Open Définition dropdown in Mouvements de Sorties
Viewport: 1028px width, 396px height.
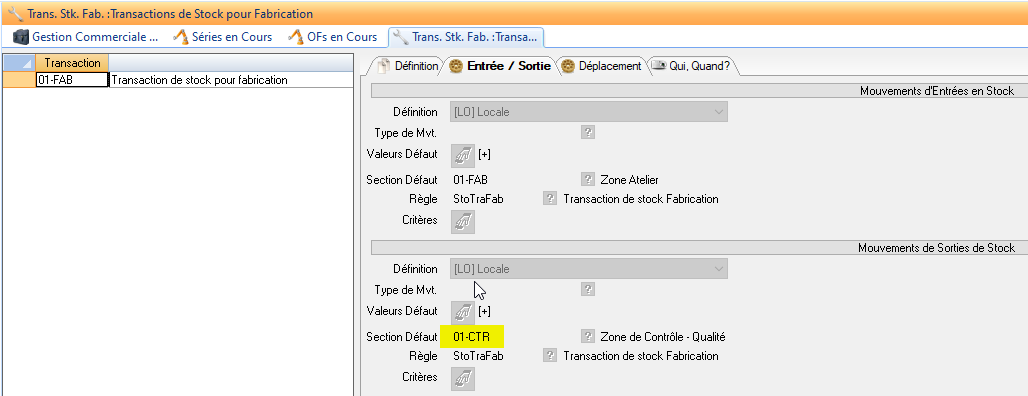[x=588, y=269]
